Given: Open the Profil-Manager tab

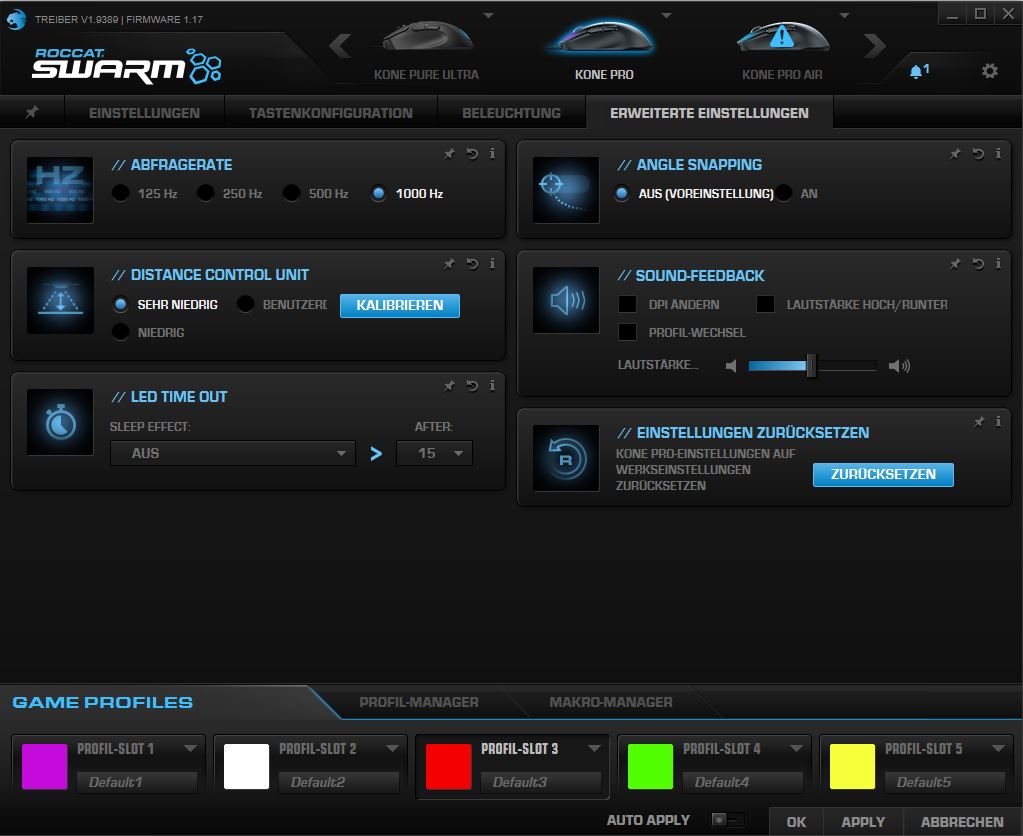Looking at the screenshot, I should tap(419, 702).
